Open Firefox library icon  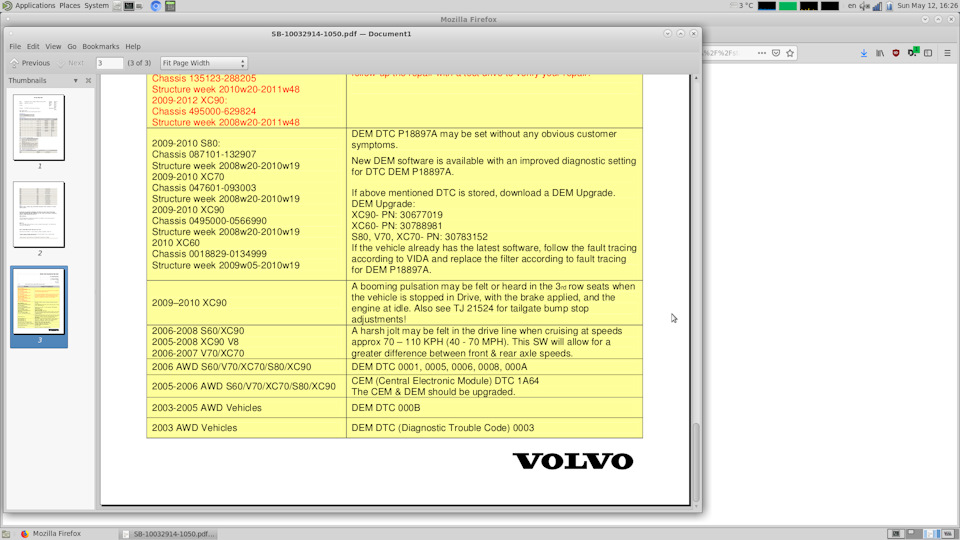point(880,53)
